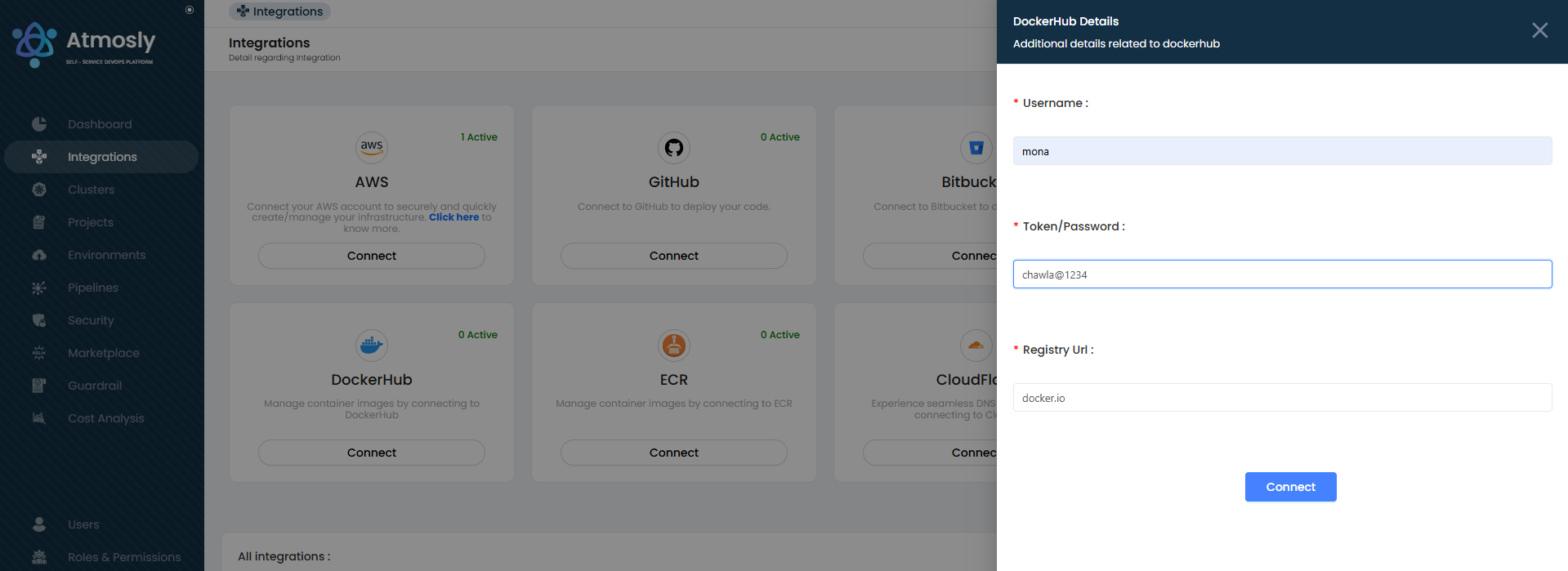
Task: Open the Dashboard menu item
Action: pos(100,124)
